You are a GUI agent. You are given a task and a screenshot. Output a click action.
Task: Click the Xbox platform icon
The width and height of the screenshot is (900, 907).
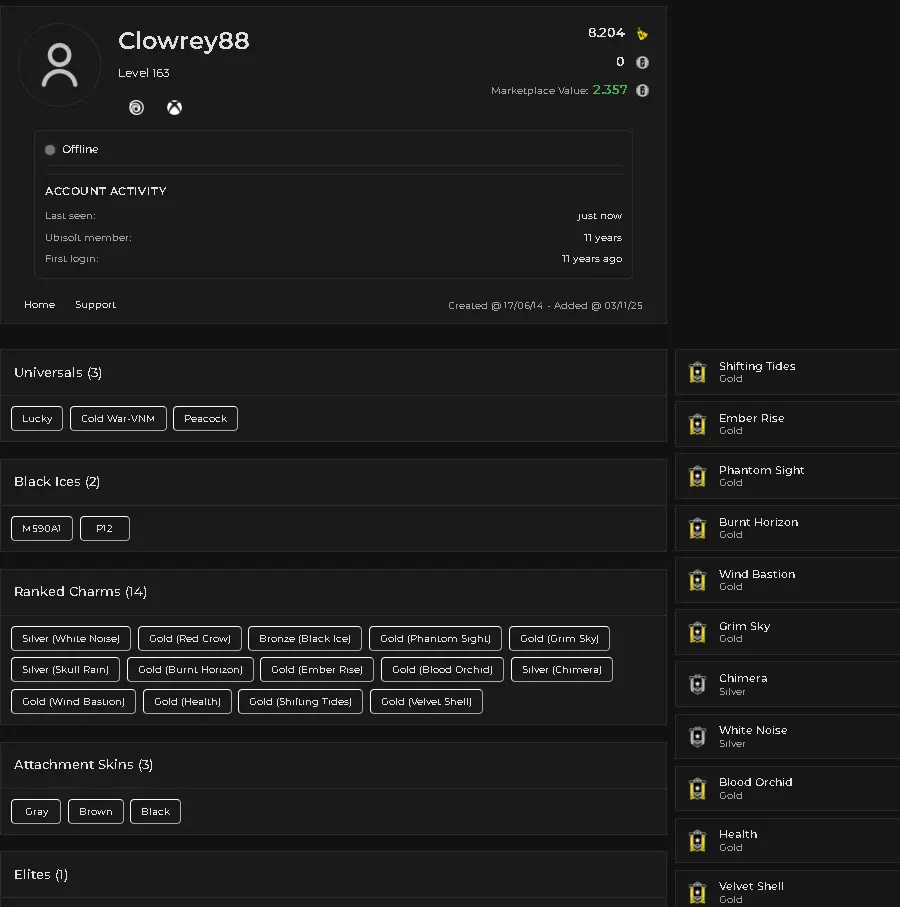174,108
